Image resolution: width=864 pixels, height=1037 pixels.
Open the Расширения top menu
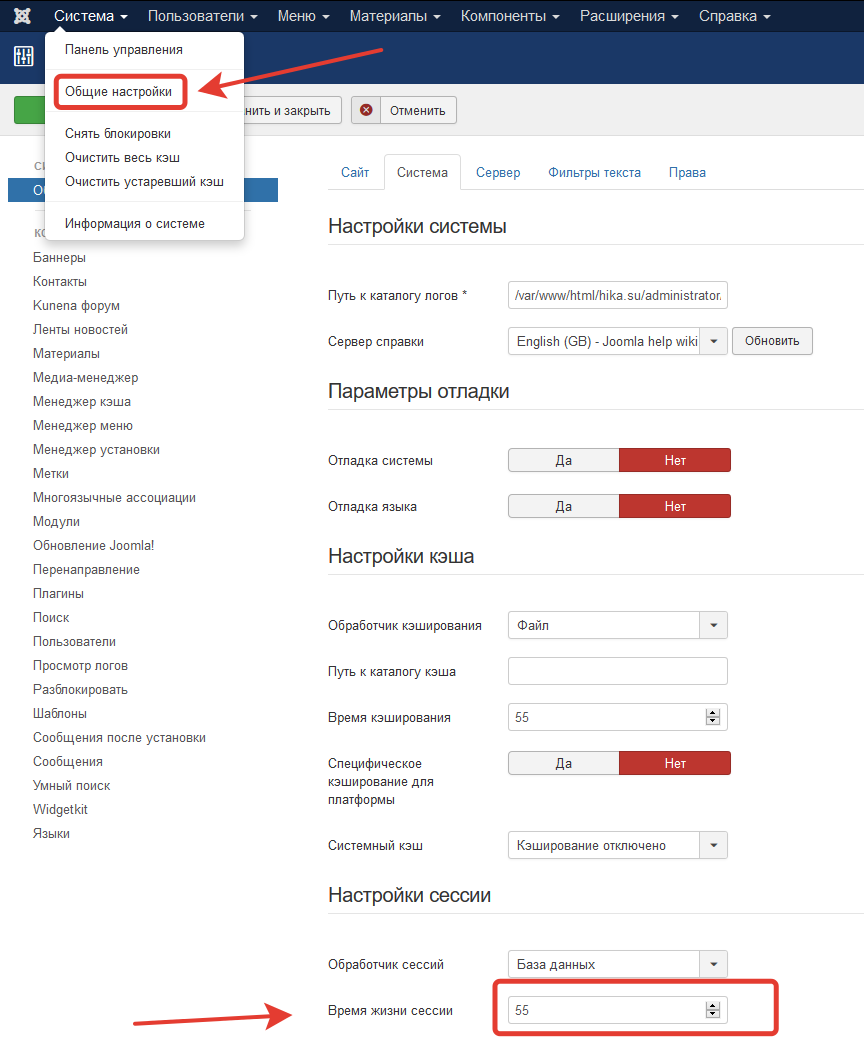pyautogui.click(x=629, y=16)
